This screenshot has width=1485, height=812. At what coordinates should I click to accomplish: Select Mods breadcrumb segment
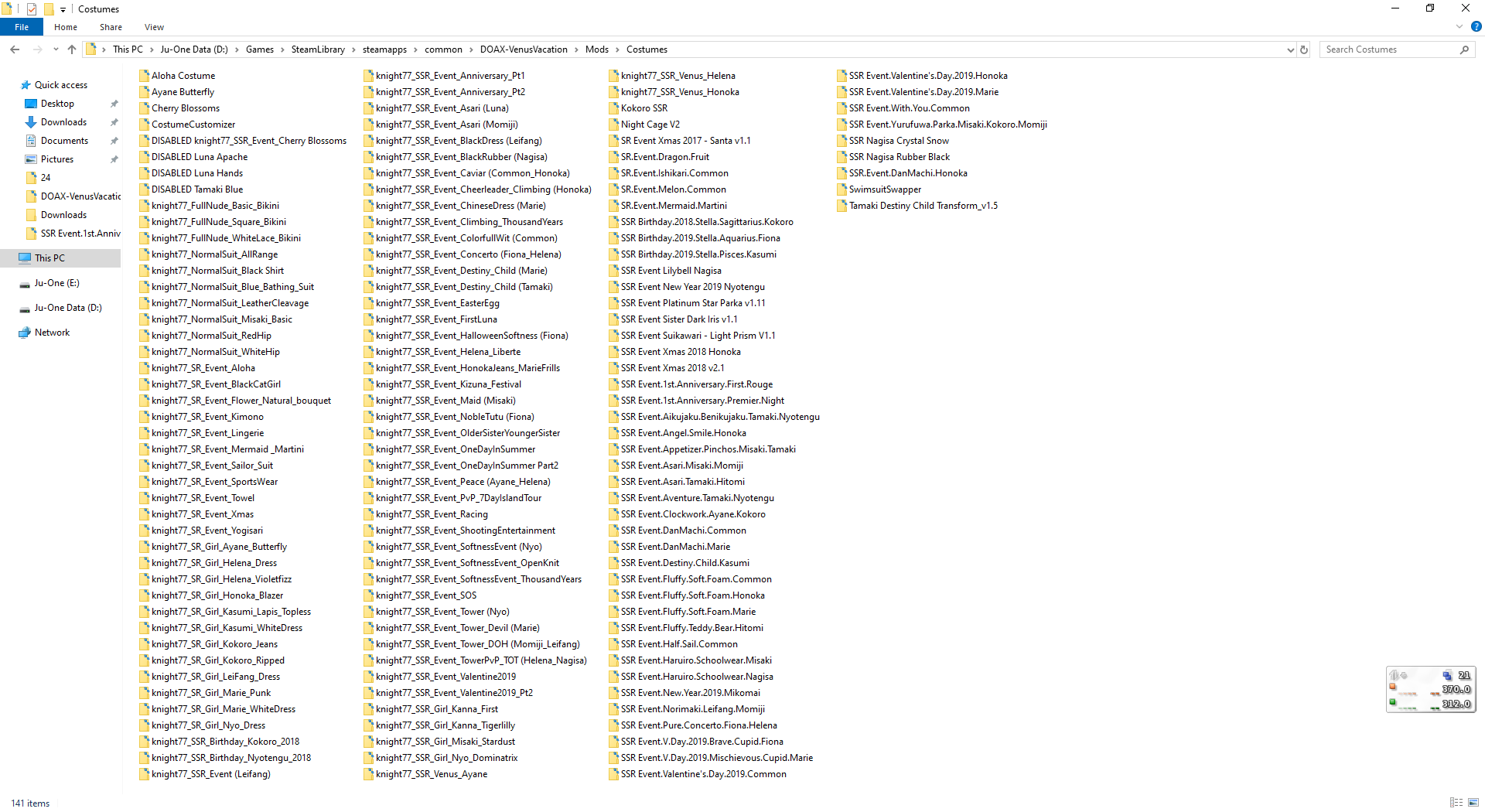click(x=596, y=49)
